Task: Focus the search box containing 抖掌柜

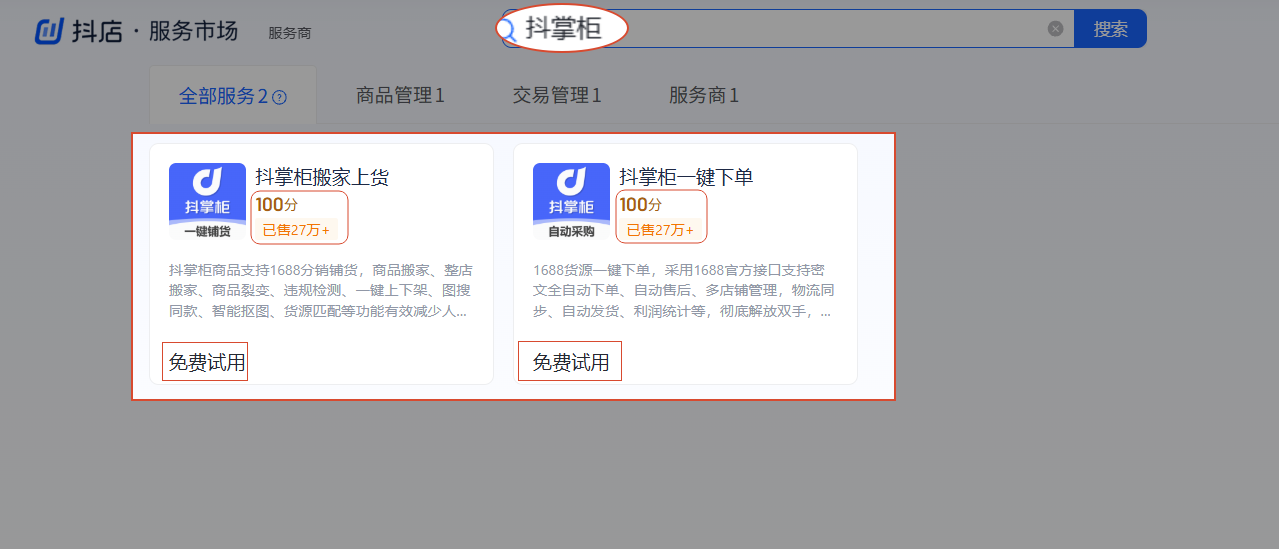Action: [788, 29]
